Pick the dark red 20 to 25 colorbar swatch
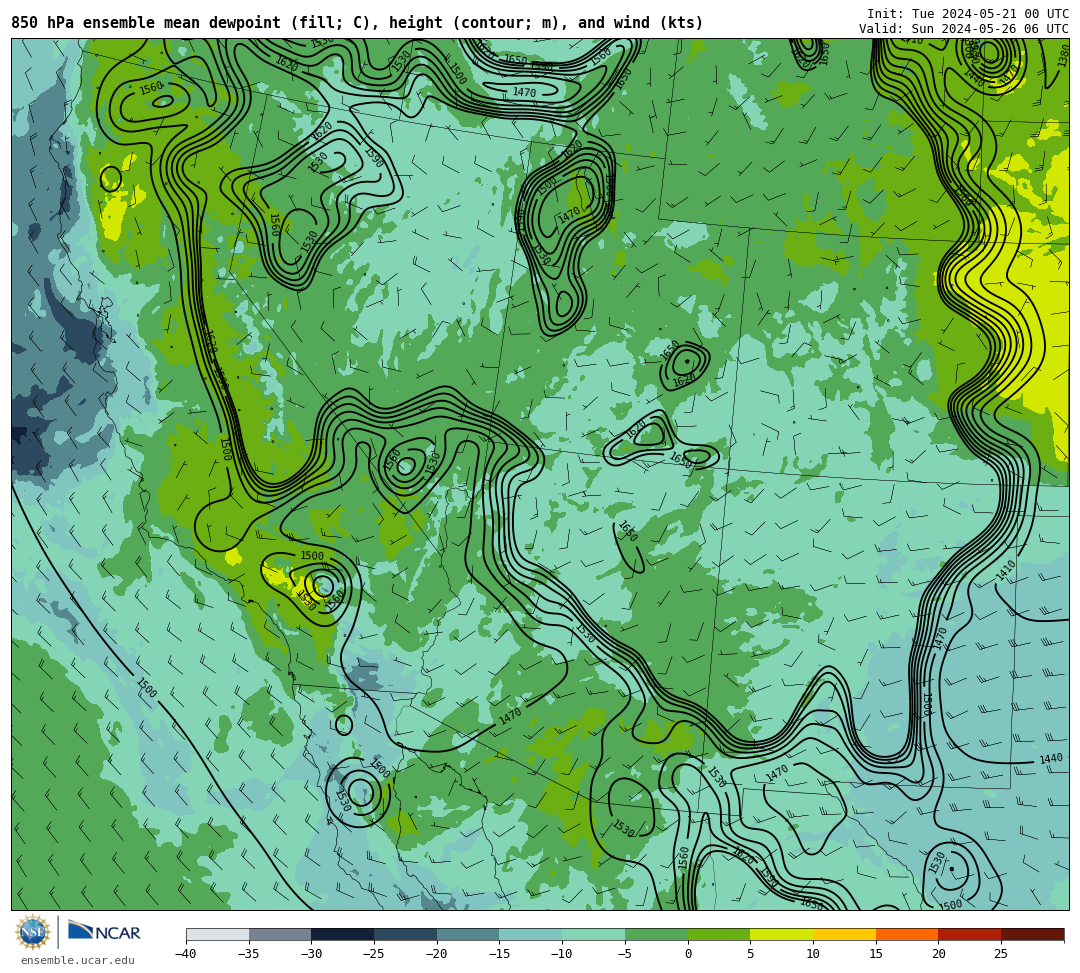The width and height of the screenshot is (1080, 973). point(969,934)
